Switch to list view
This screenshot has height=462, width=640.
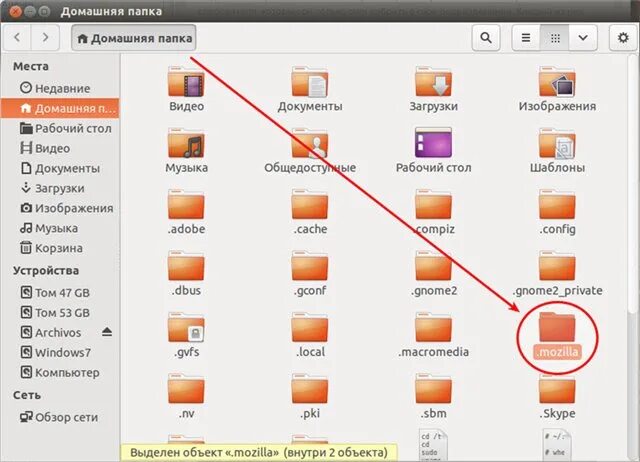[526, 38]
